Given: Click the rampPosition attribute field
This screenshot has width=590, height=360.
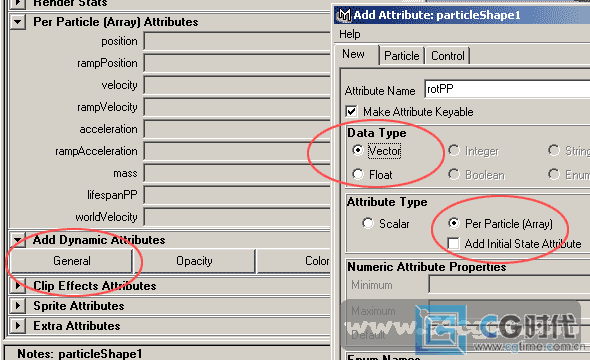Looking at the screenshot, I should point(237,63).
